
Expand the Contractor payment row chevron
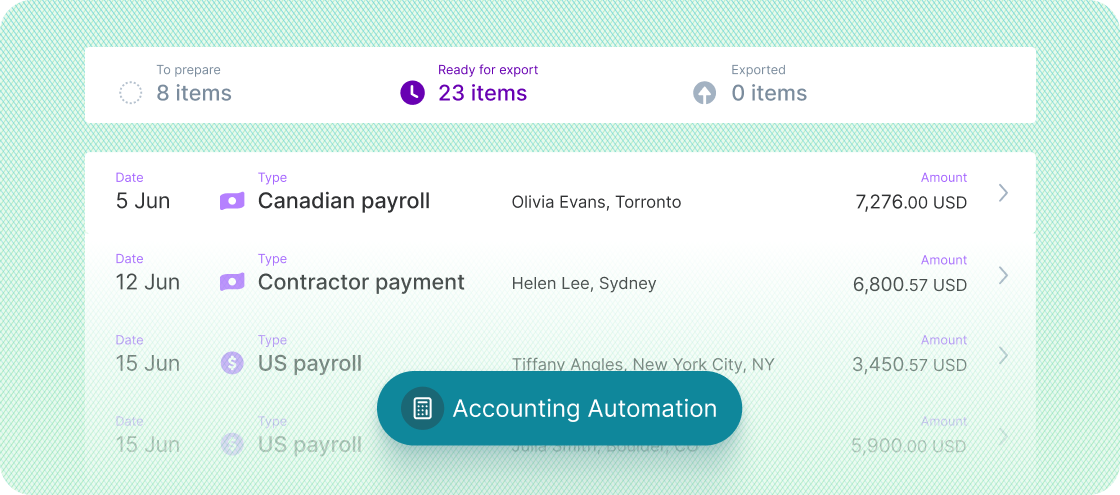click(1004, 274)
